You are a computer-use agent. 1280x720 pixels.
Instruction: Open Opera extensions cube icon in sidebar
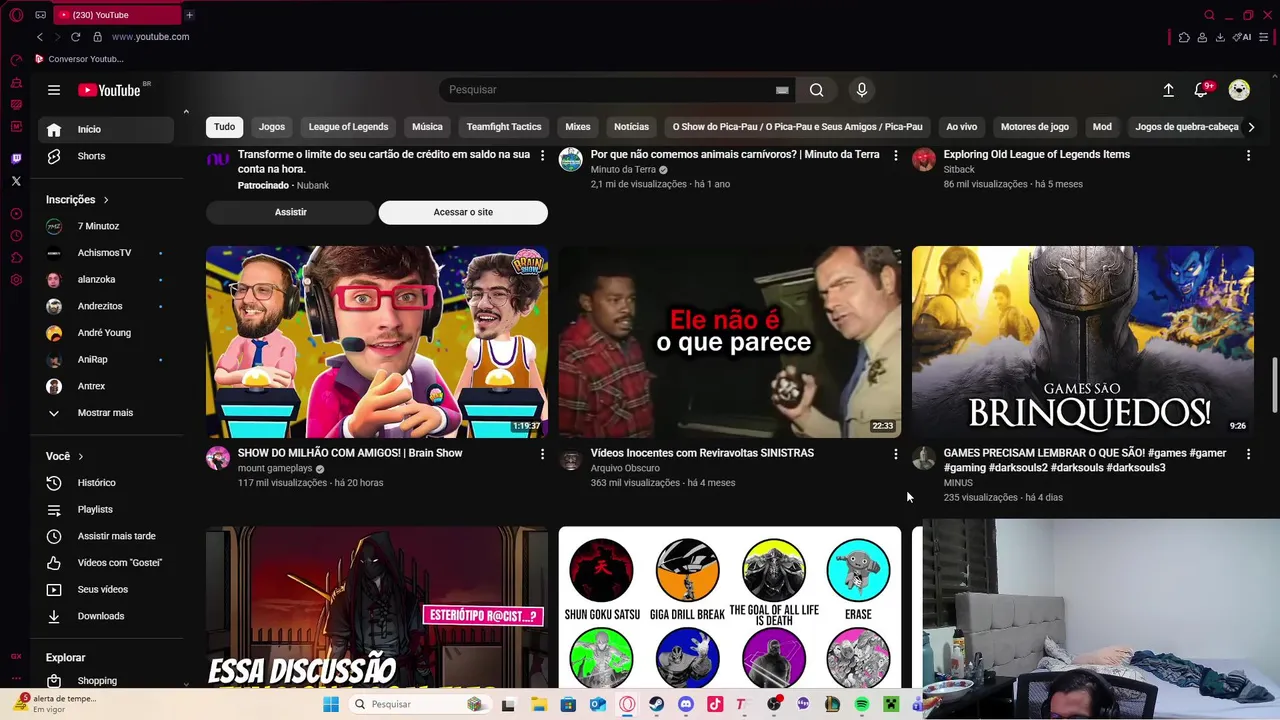coord(16,258)
